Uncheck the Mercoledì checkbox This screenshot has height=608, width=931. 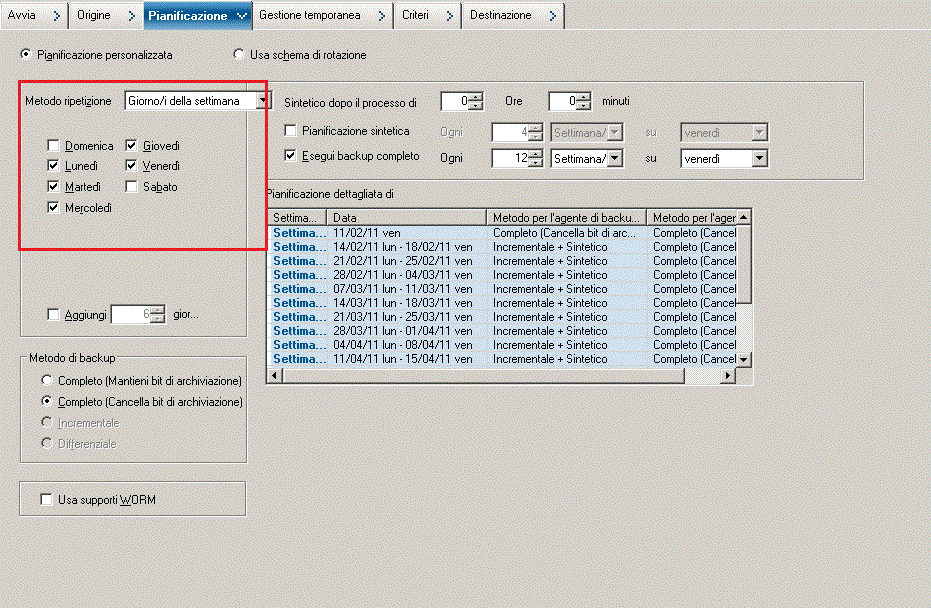54,208
